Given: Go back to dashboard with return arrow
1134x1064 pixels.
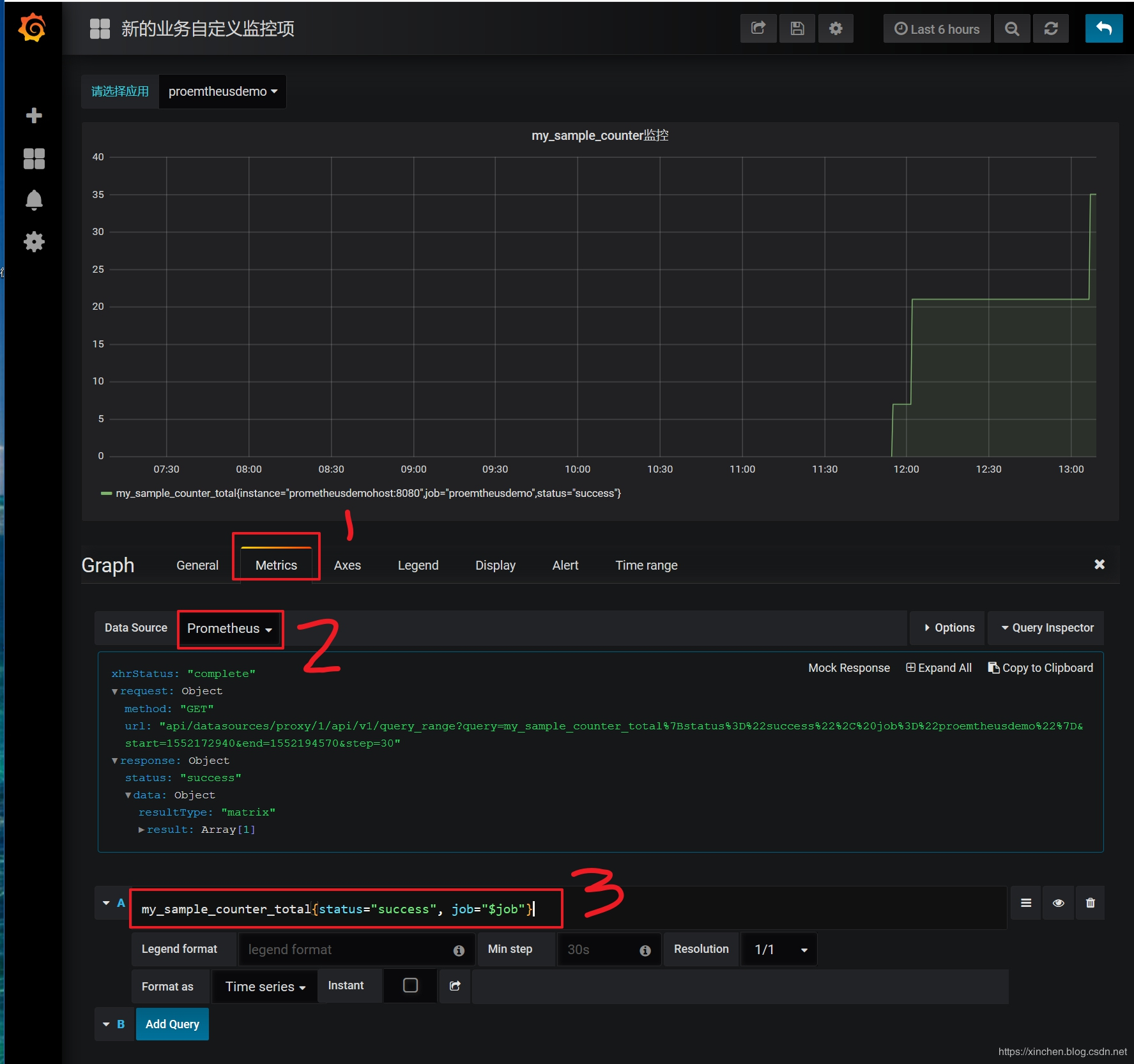Looking at the screenshot, I should point(1104,29).
